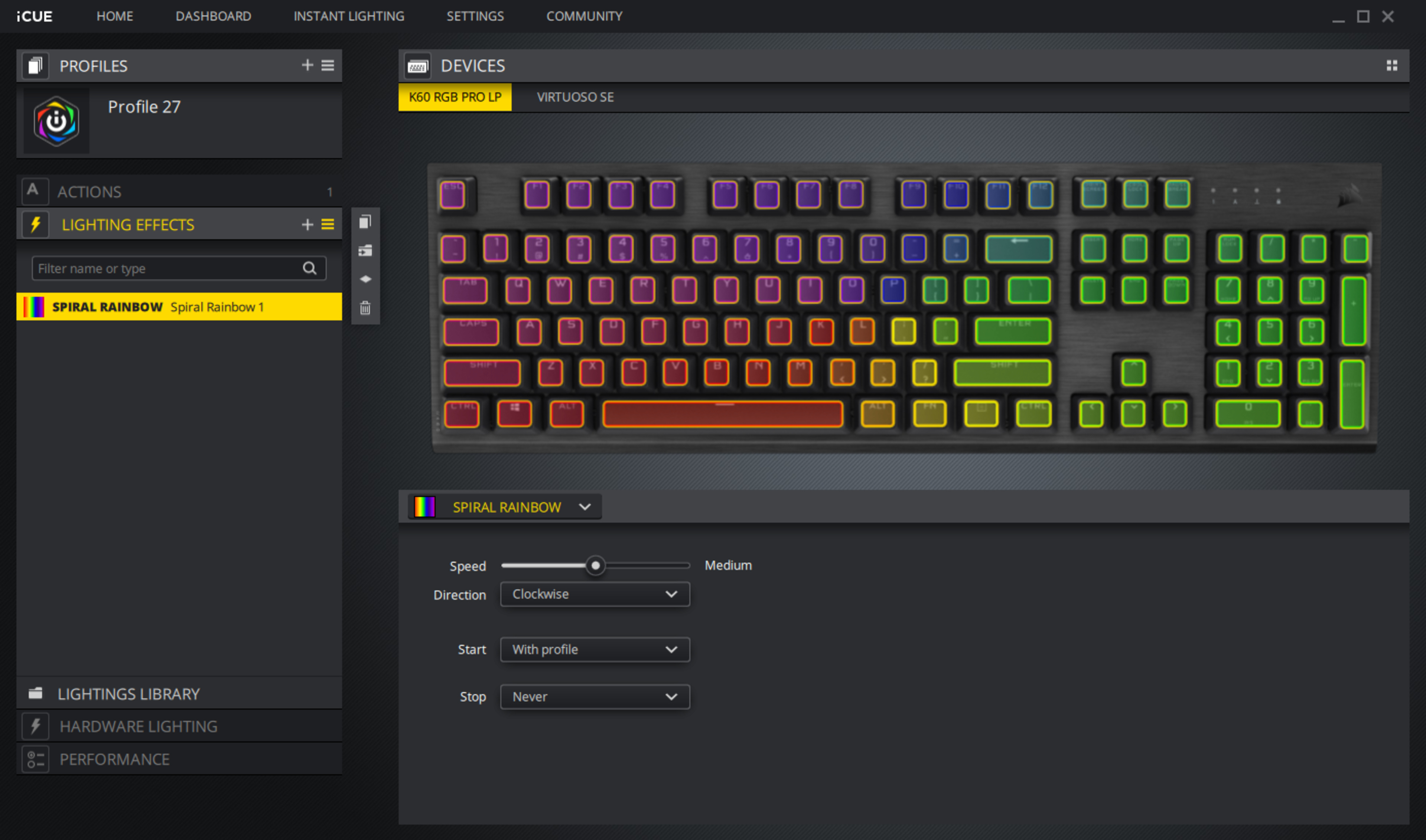
Task: Select the Lighting Effects lightning bolt icon
Action: [35, 224]
